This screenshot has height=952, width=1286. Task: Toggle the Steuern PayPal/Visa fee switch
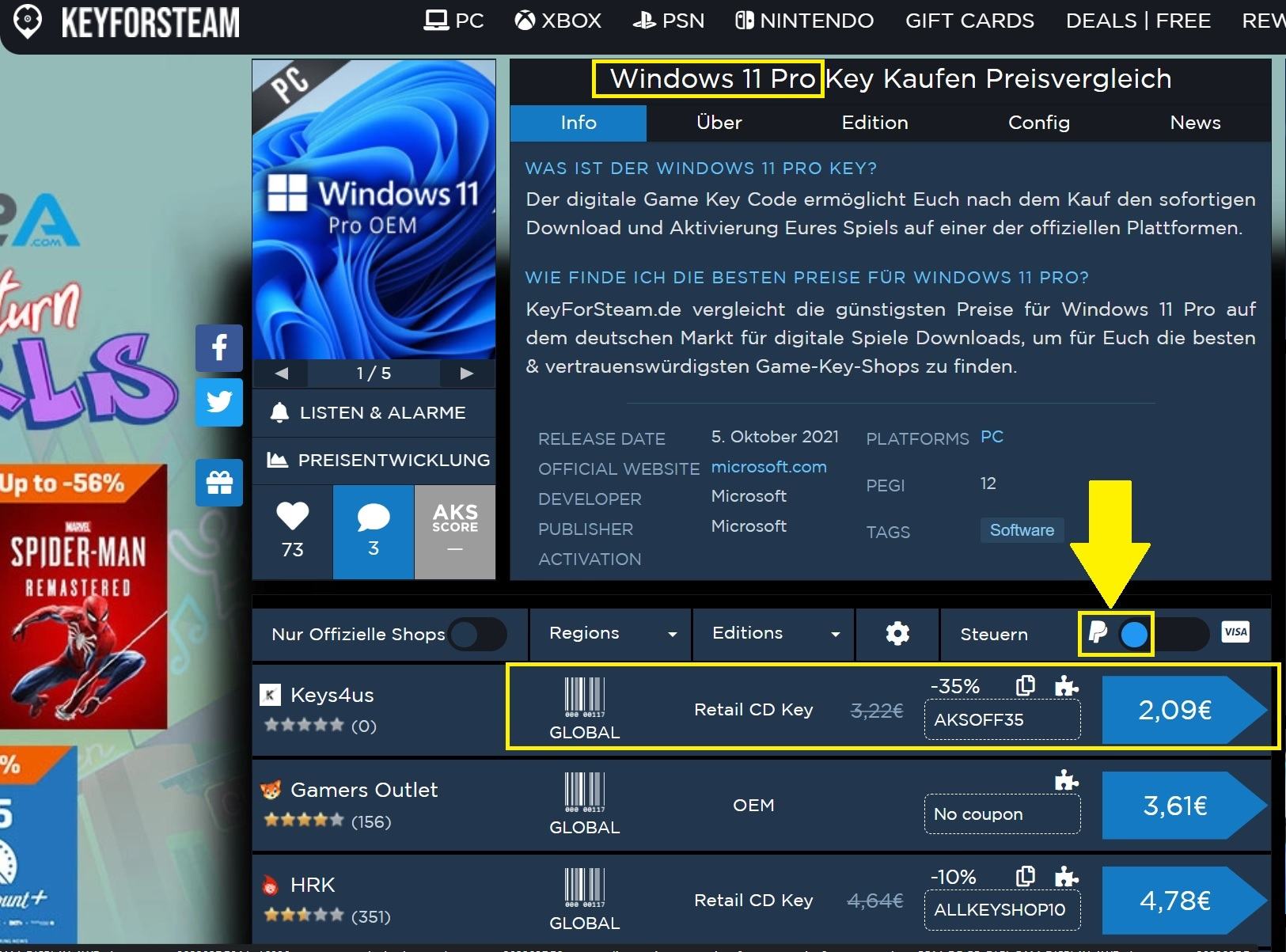pyautogui.click(x=1163, y=634)
